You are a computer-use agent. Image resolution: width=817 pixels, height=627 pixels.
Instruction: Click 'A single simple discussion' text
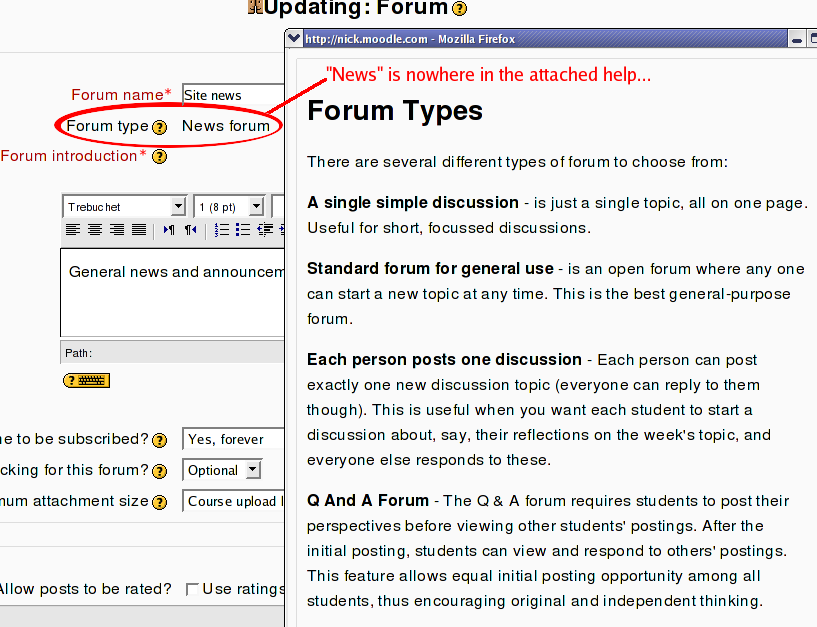pyautogui.click(x=413, y=202)
